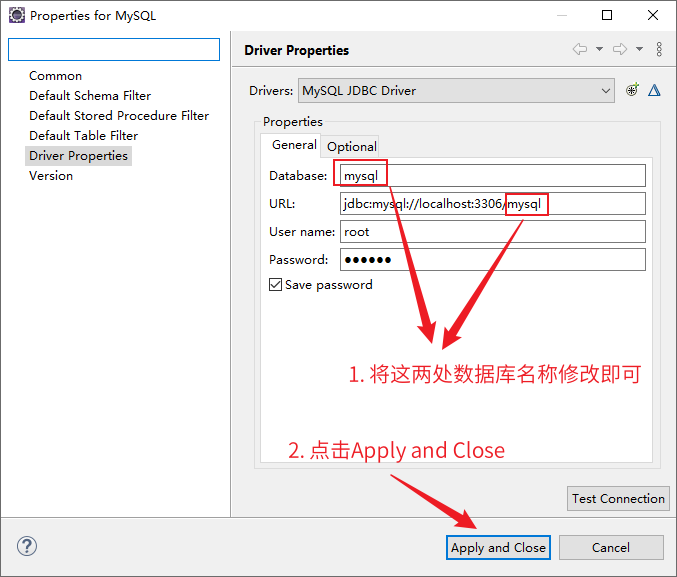Click the filter text search box
This screenshot has height=577, width=677.
[x=113, y=49]
